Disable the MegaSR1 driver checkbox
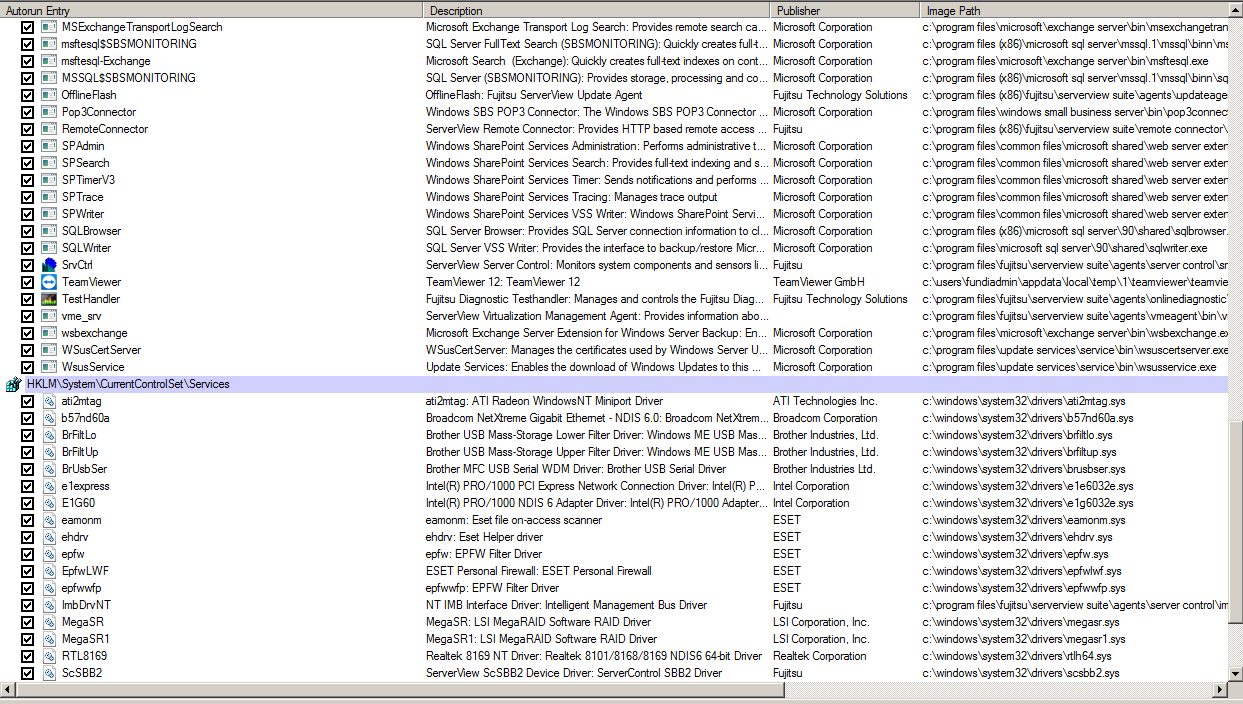The image size is (1243, 704). [x=28, y=639]
